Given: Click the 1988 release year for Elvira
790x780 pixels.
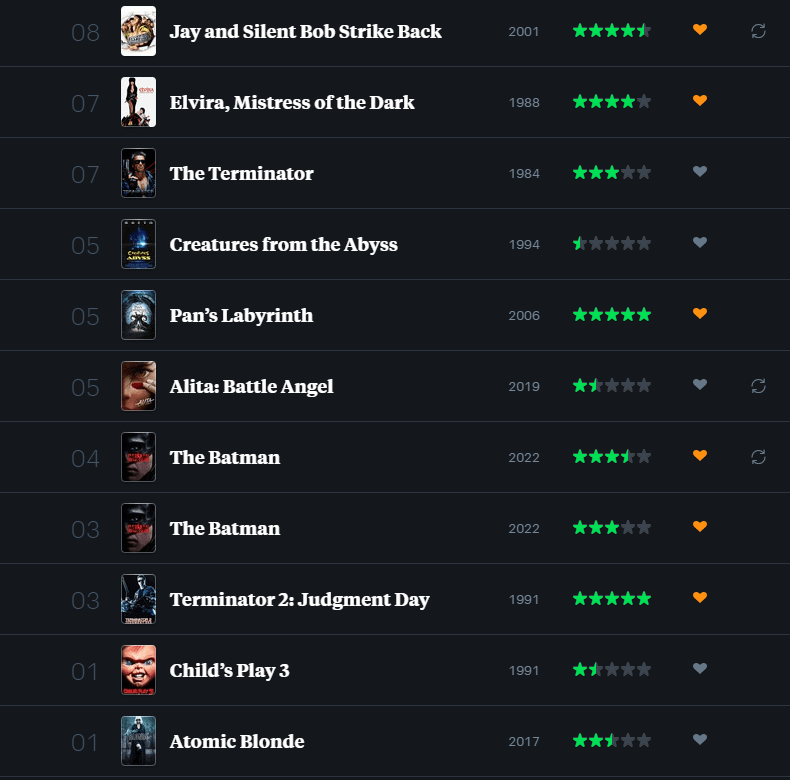Looking at the screenshot, I should 524,103.
